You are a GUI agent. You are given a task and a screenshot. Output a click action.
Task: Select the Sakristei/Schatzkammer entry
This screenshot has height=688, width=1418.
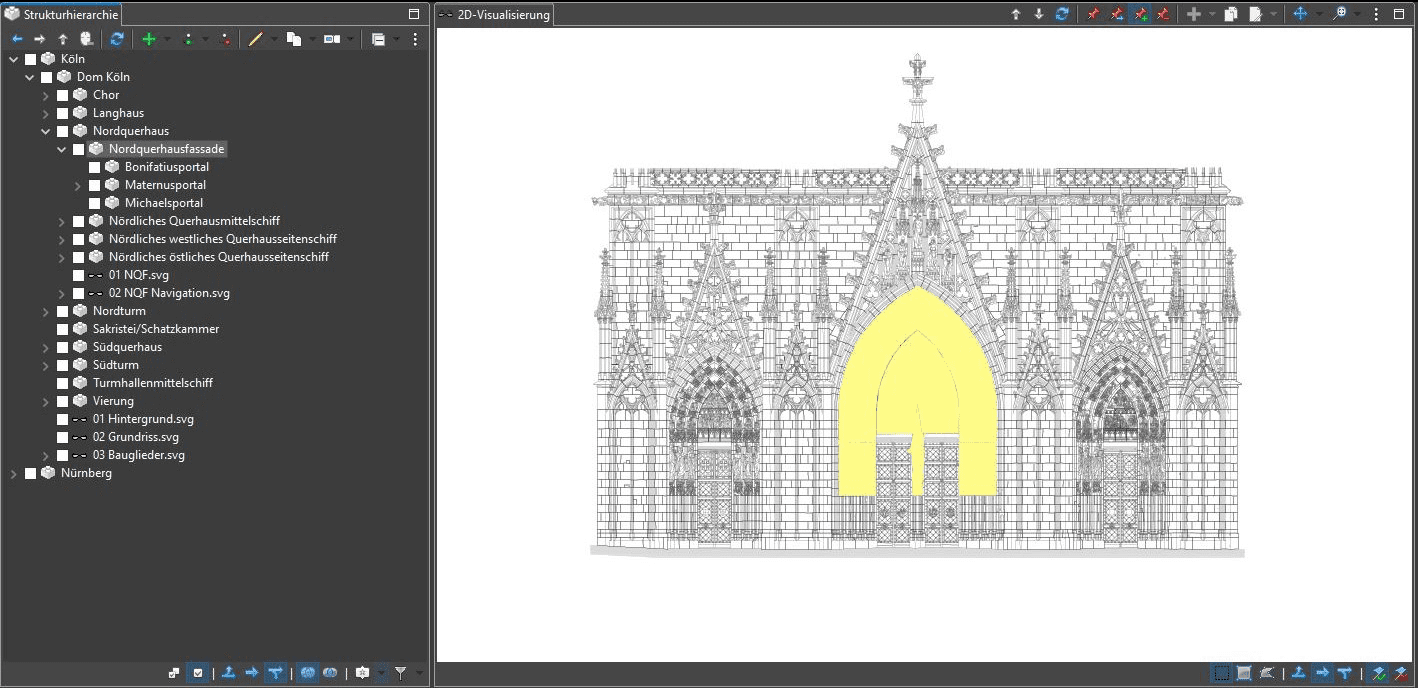(155, 329)
